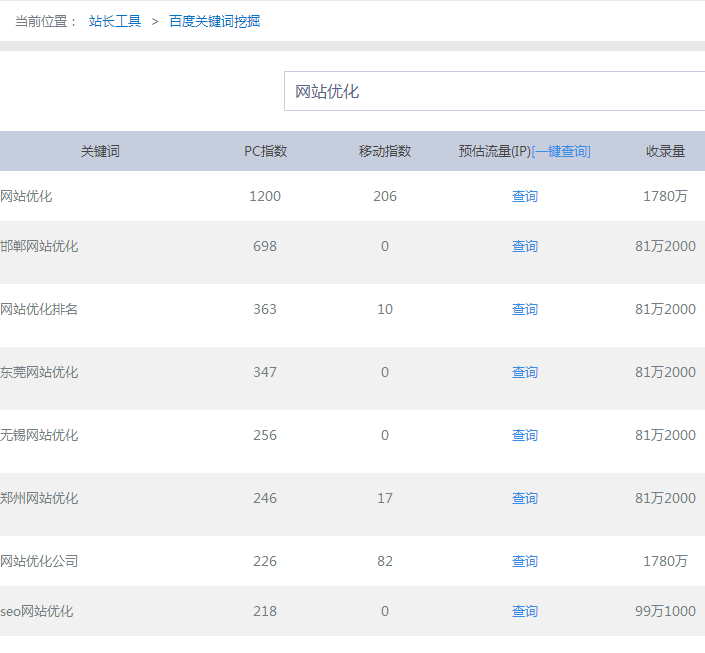Click the 站长工具 breadcrumb link
705x653 pixels.
point(115,21)
